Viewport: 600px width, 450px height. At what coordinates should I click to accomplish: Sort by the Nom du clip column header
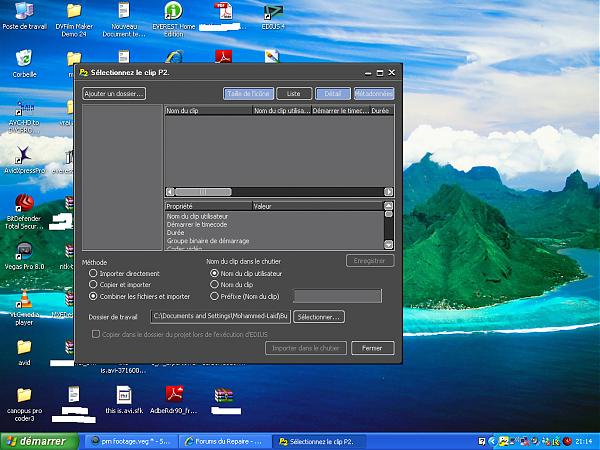[209, 111]
